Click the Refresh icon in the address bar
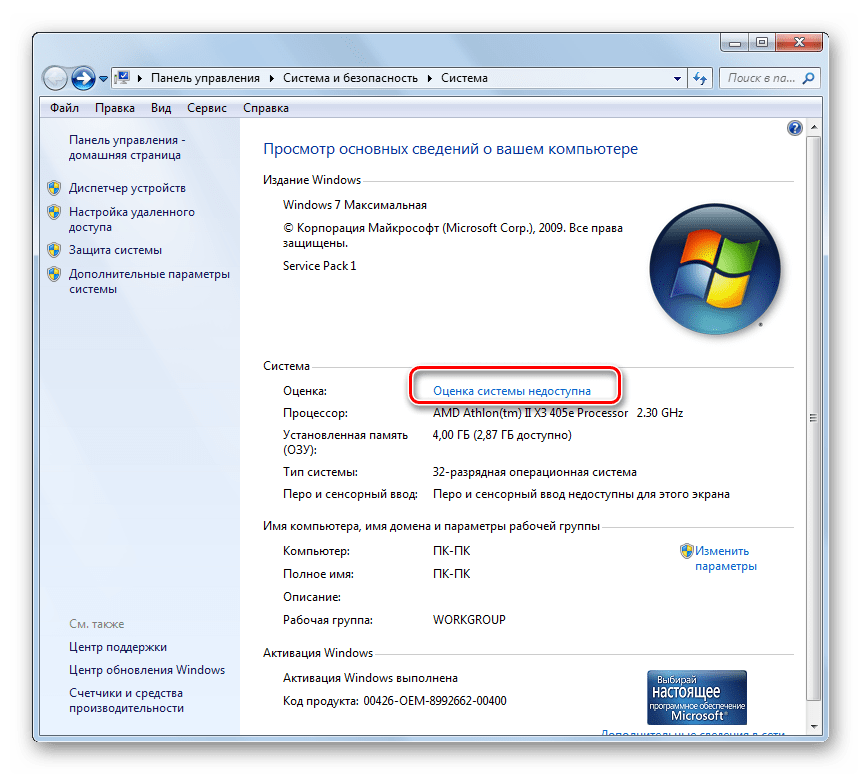 [699, 77]
